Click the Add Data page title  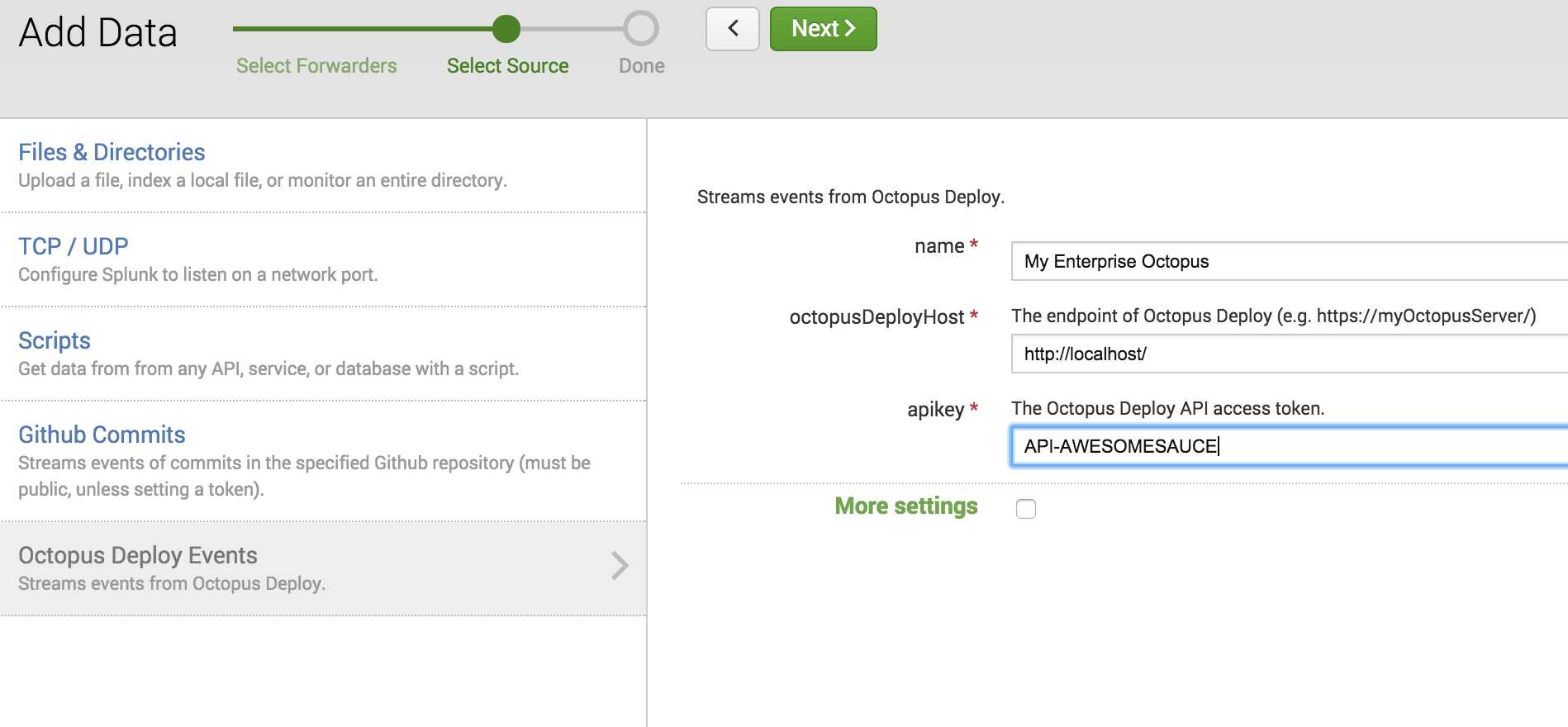[97, 33]
